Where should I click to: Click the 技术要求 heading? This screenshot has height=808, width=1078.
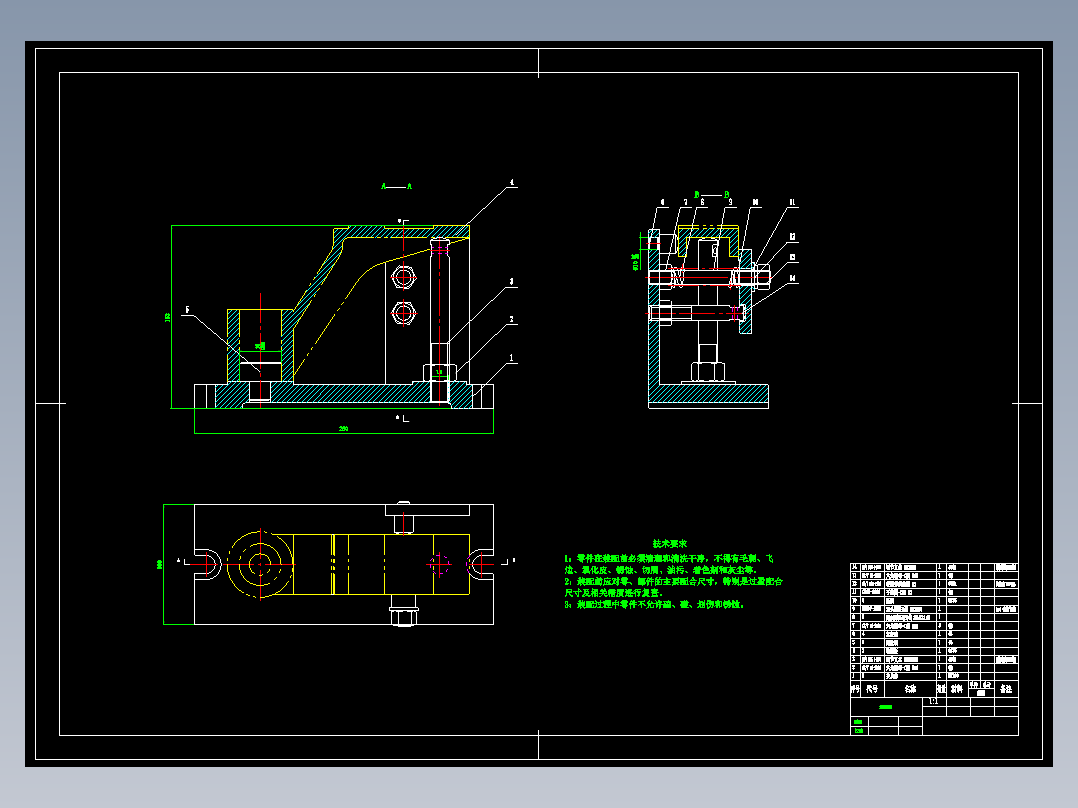click(670, 544)
